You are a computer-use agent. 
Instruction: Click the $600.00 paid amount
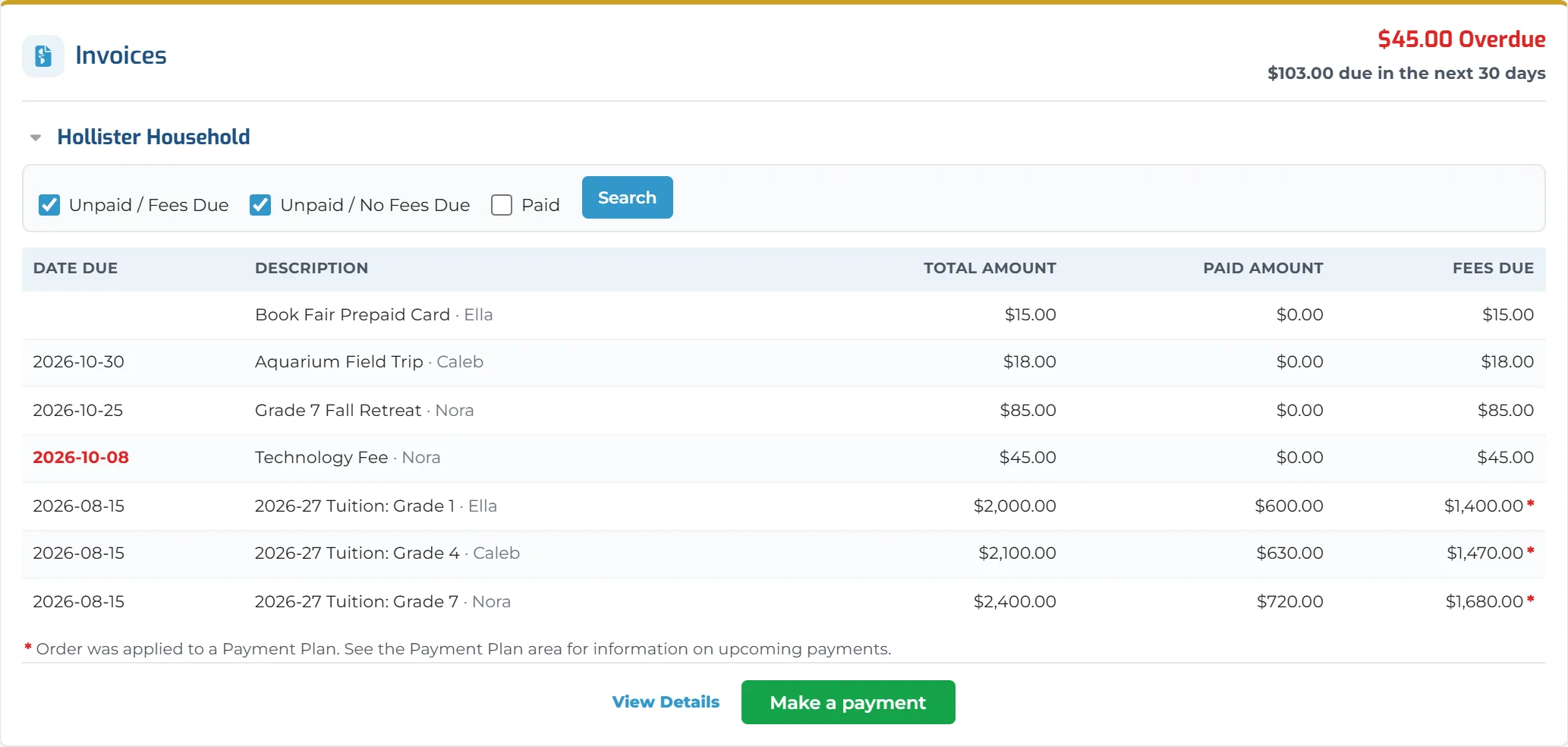point(1289,506)
